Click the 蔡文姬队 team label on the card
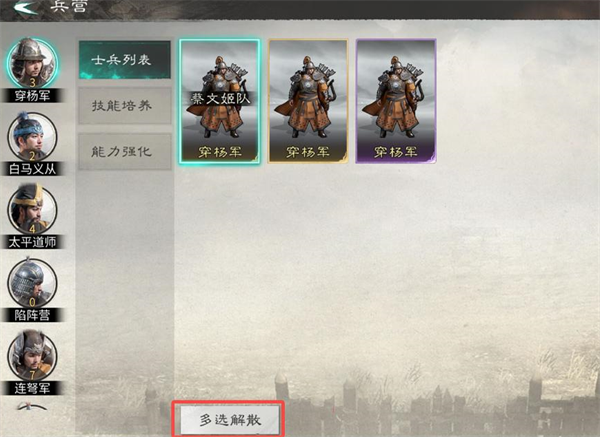Image resolution: width=600 pixels, height=437 pixels. click(x=220, y=99)
